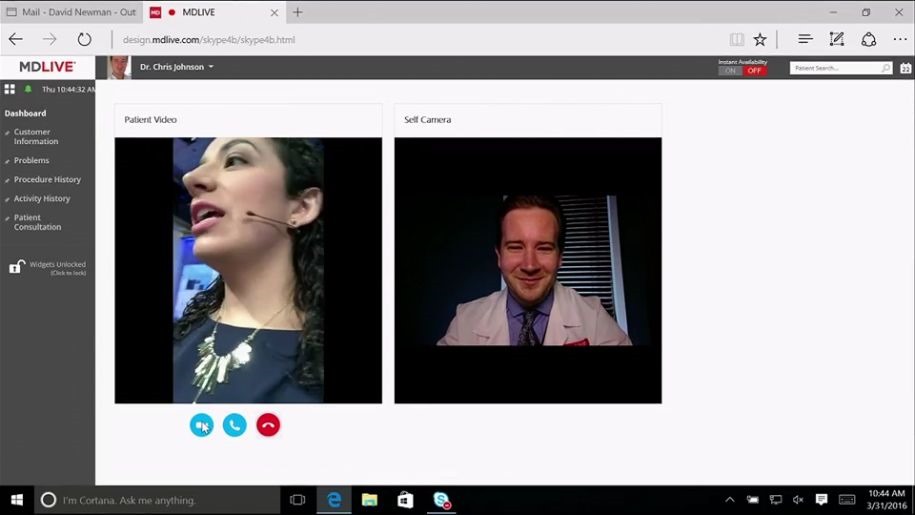This screenshot has width=915, height=515.
Task: Open Windows Store from taskbar
Action: 406,500
